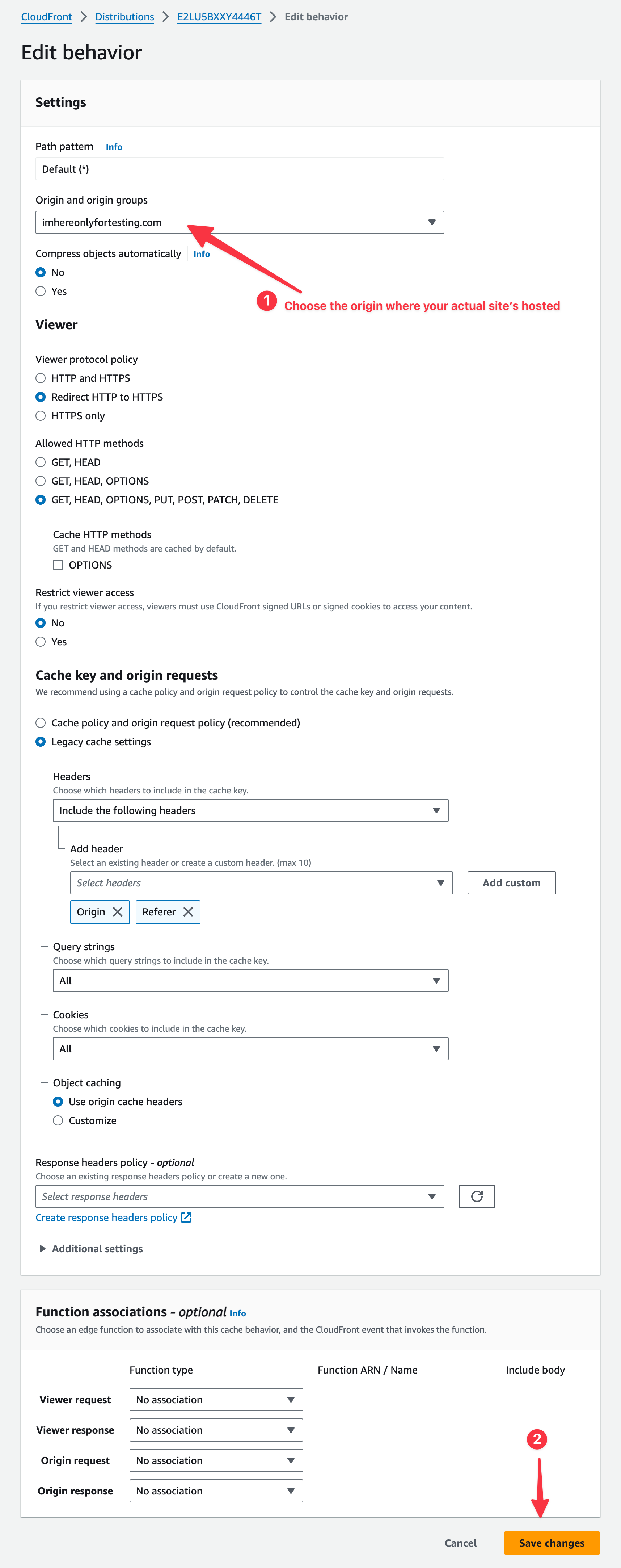Screen dimensions: 621x1568
Task: Enable caching for OPTIONS method
Action: 58,565
